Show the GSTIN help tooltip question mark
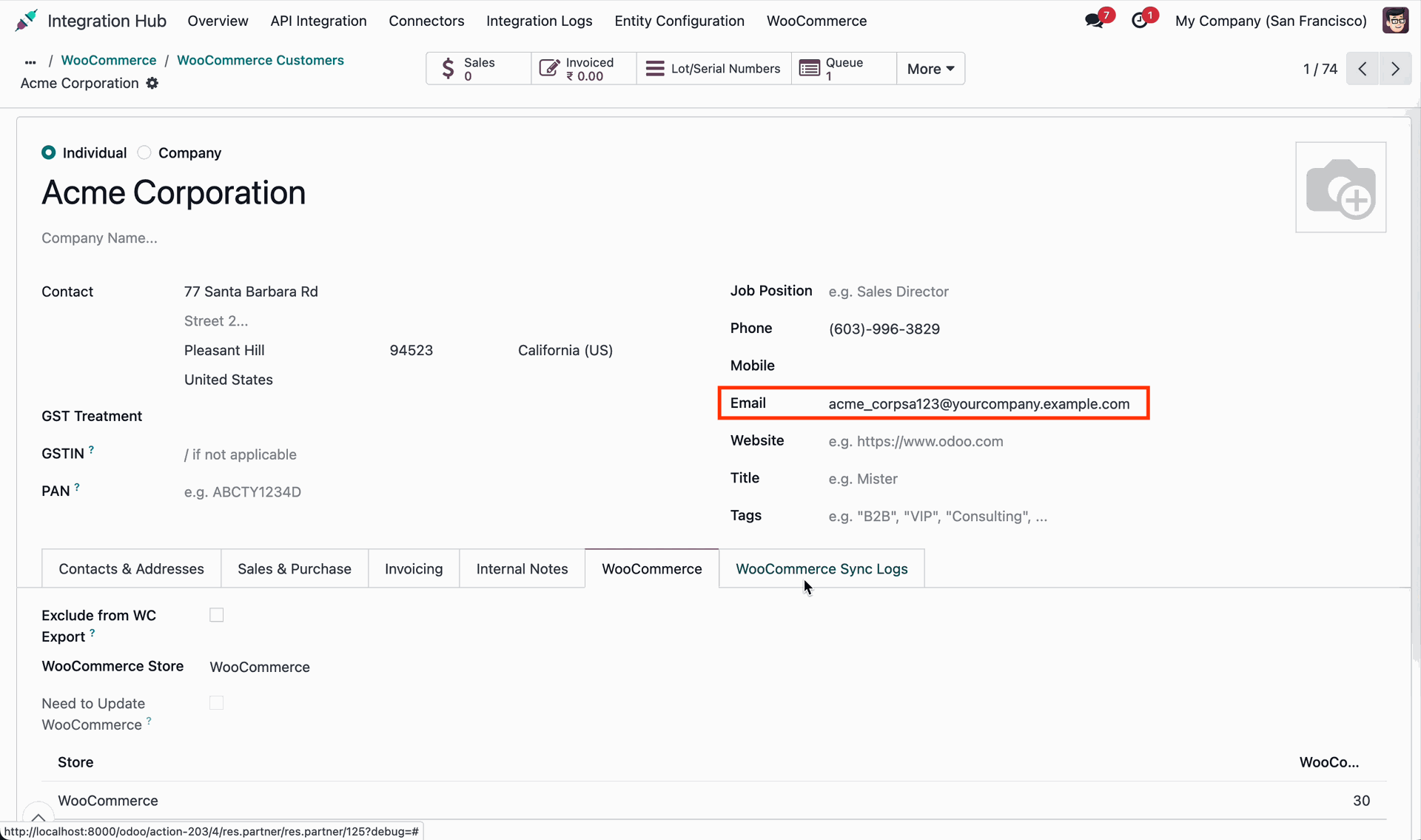Viewport: 1421px width, 840px height. coord(92,449)
